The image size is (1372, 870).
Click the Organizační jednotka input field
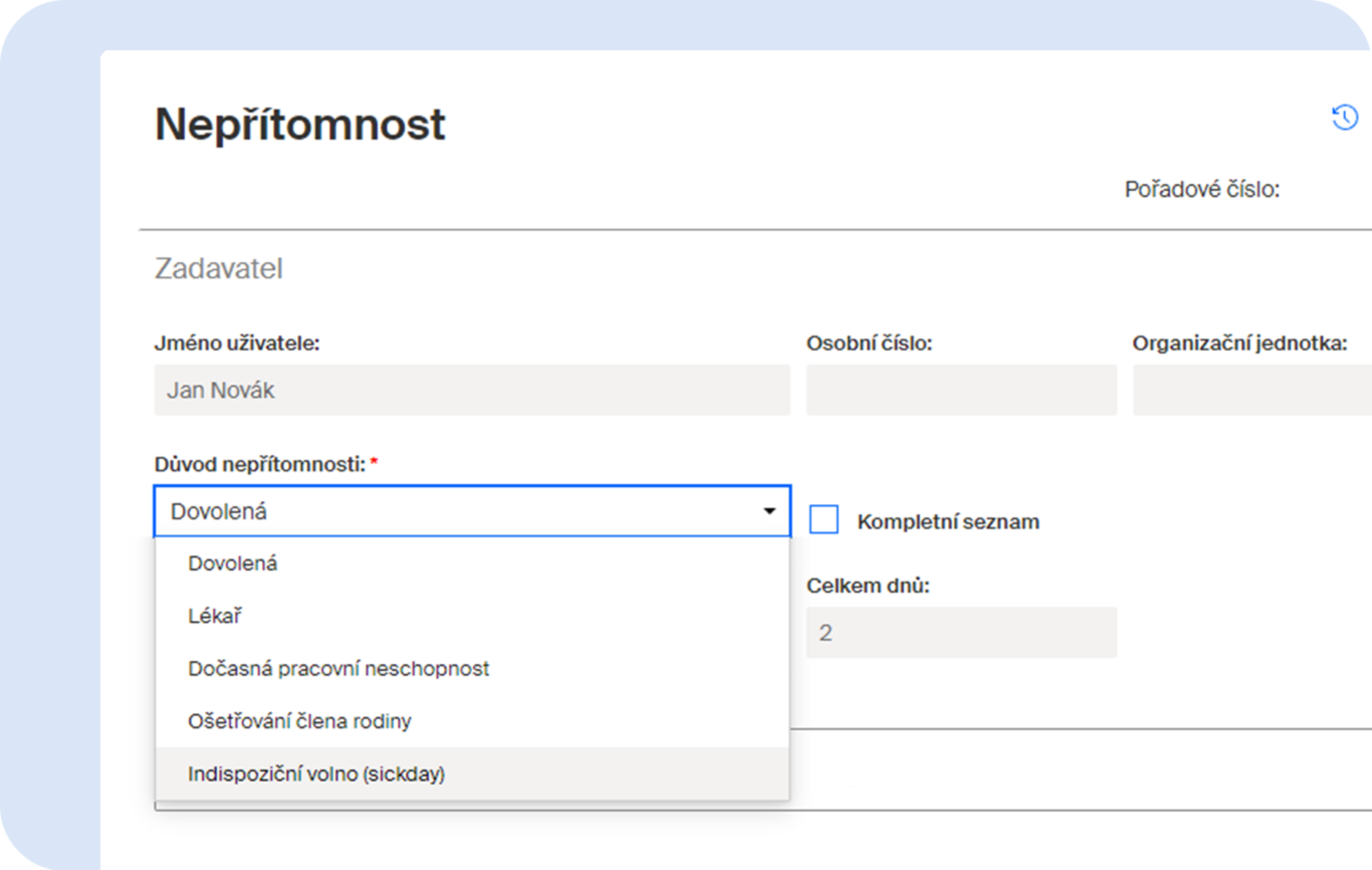point(1252,390)
